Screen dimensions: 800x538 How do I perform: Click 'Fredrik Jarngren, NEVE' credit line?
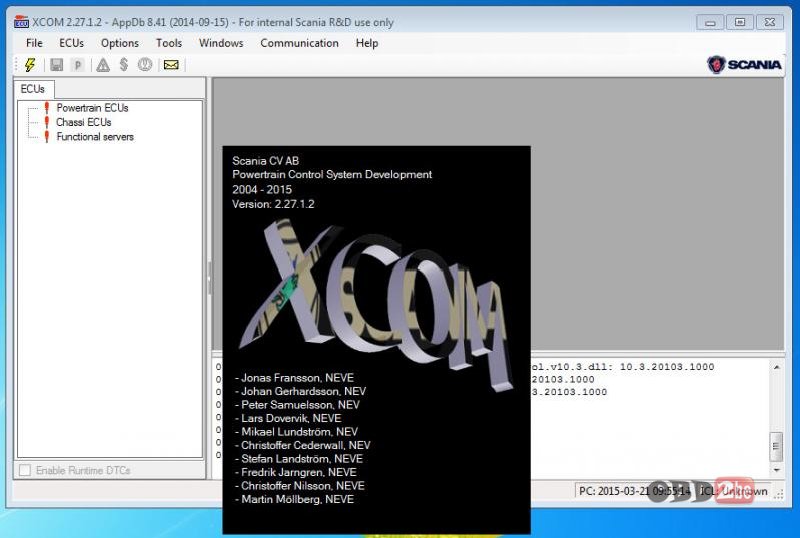point(296,472)
